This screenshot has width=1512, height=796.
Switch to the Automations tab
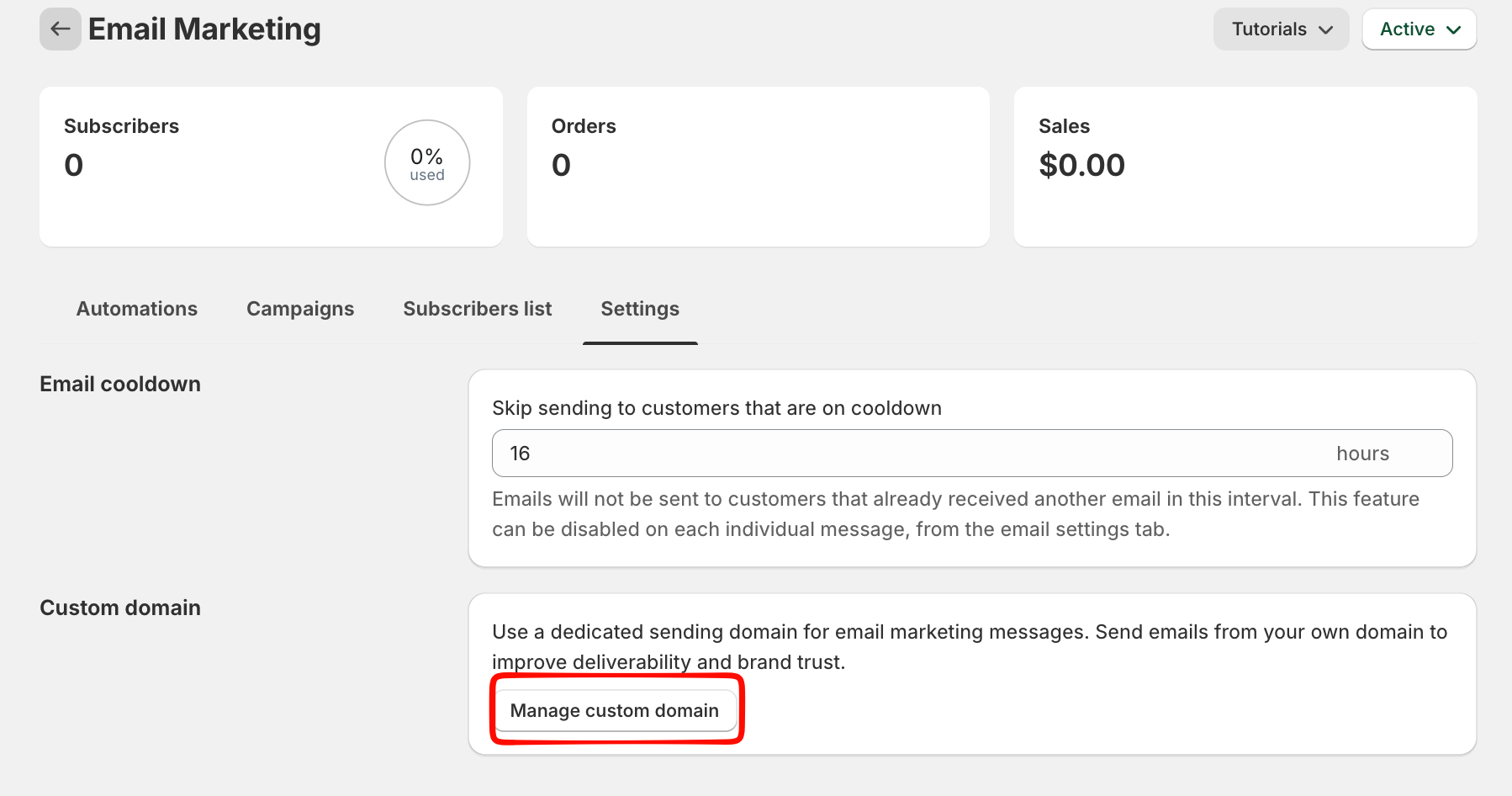coord(137,309)
